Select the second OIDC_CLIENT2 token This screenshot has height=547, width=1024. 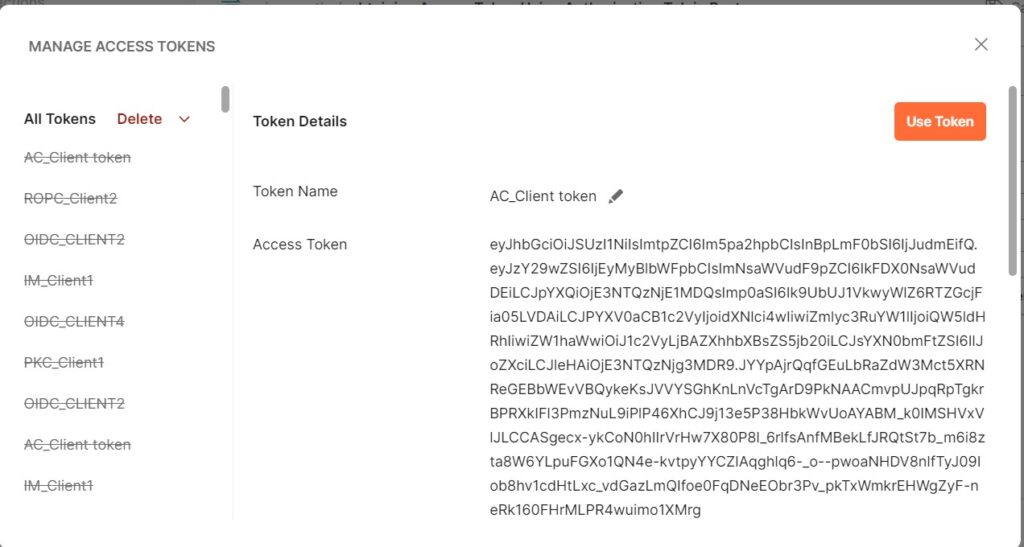coord(74,404)
